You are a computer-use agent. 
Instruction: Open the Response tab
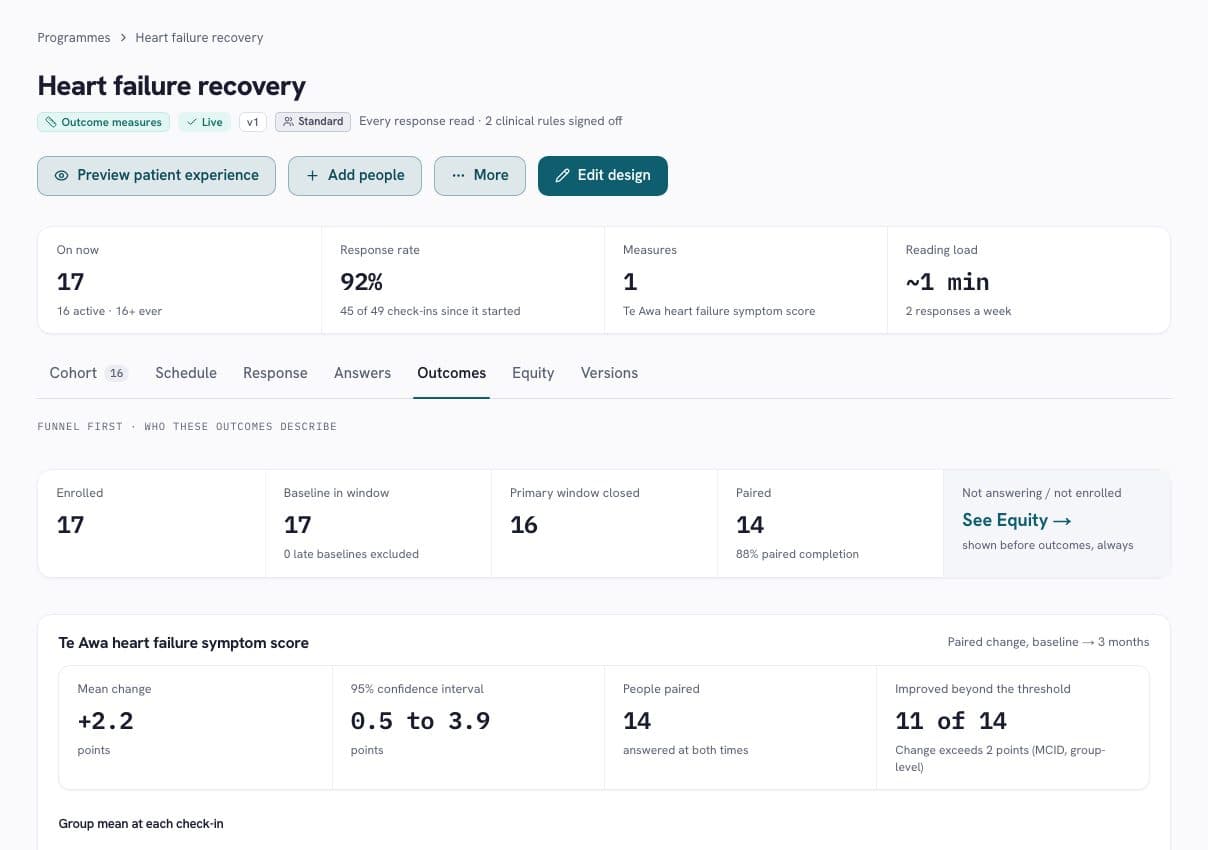275,373
